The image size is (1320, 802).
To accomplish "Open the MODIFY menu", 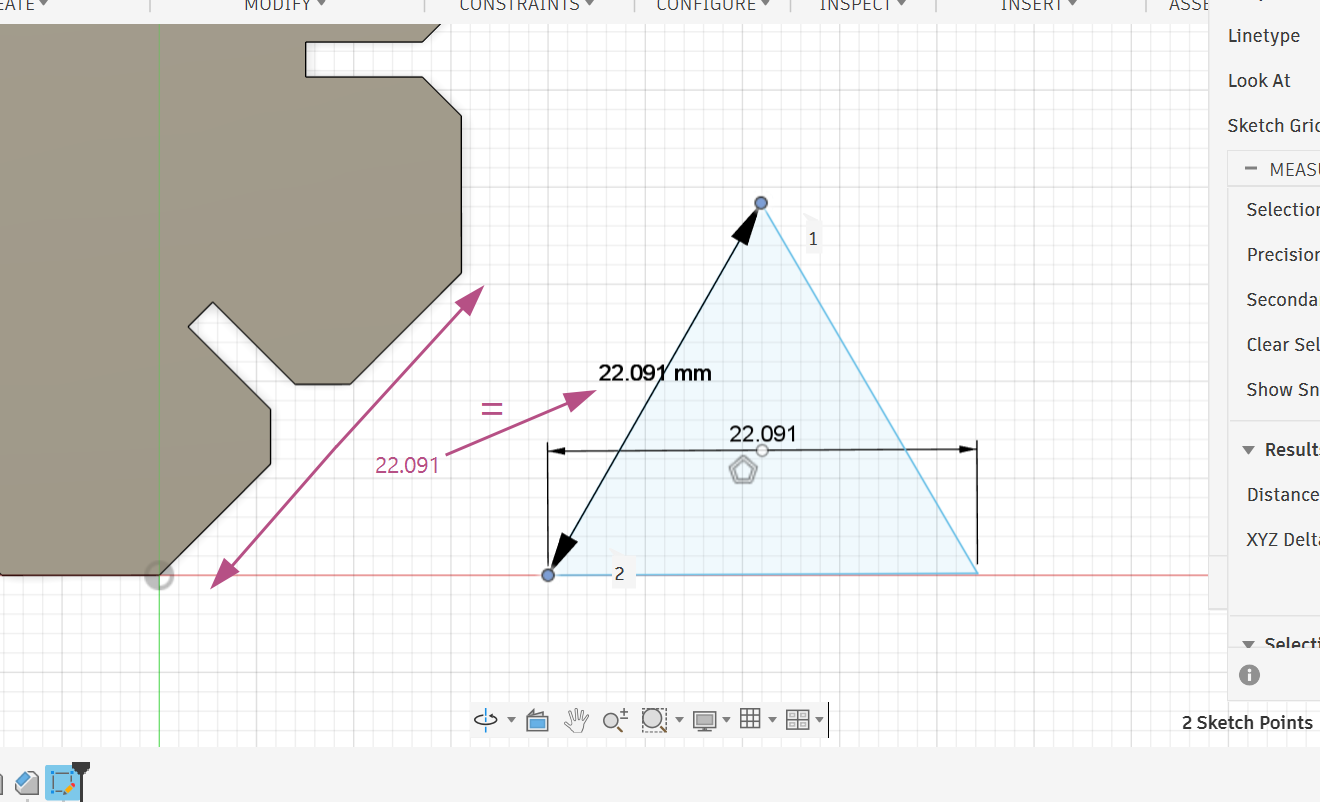I will (x=284, y=5).
